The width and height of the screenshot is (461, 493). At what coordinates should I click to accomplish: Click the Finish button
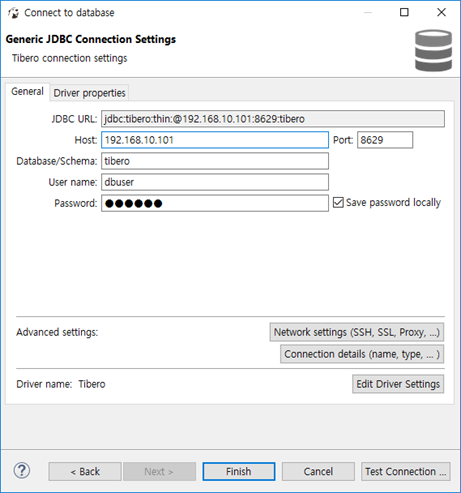(x=239, y=471)
